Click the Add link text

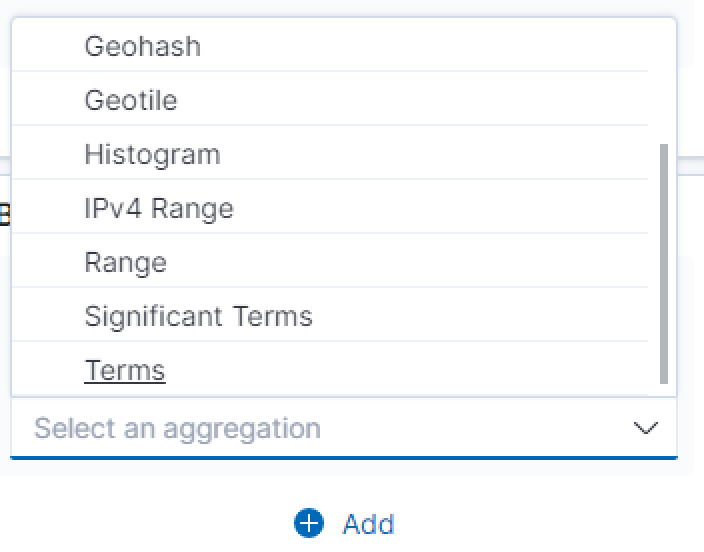(x=368, y=524)
